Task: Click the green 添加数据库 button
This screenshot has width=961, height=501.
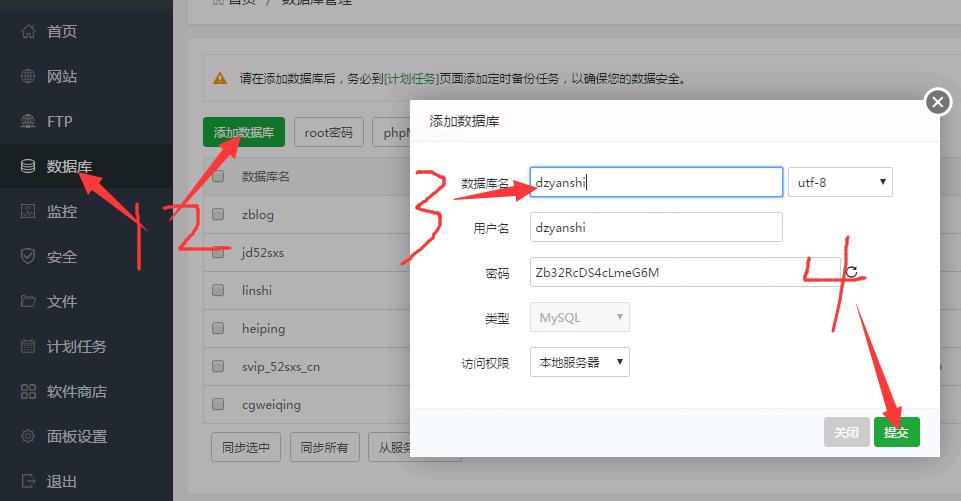Action: click(x=244, y=132)
